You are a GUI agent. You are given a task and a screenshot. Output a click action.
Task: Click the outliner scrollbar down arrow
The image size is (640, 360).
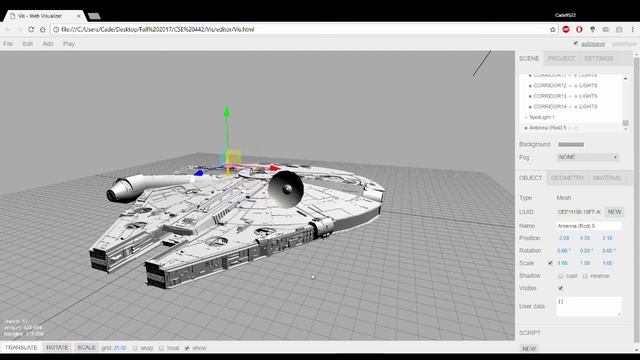click(625, 129)
